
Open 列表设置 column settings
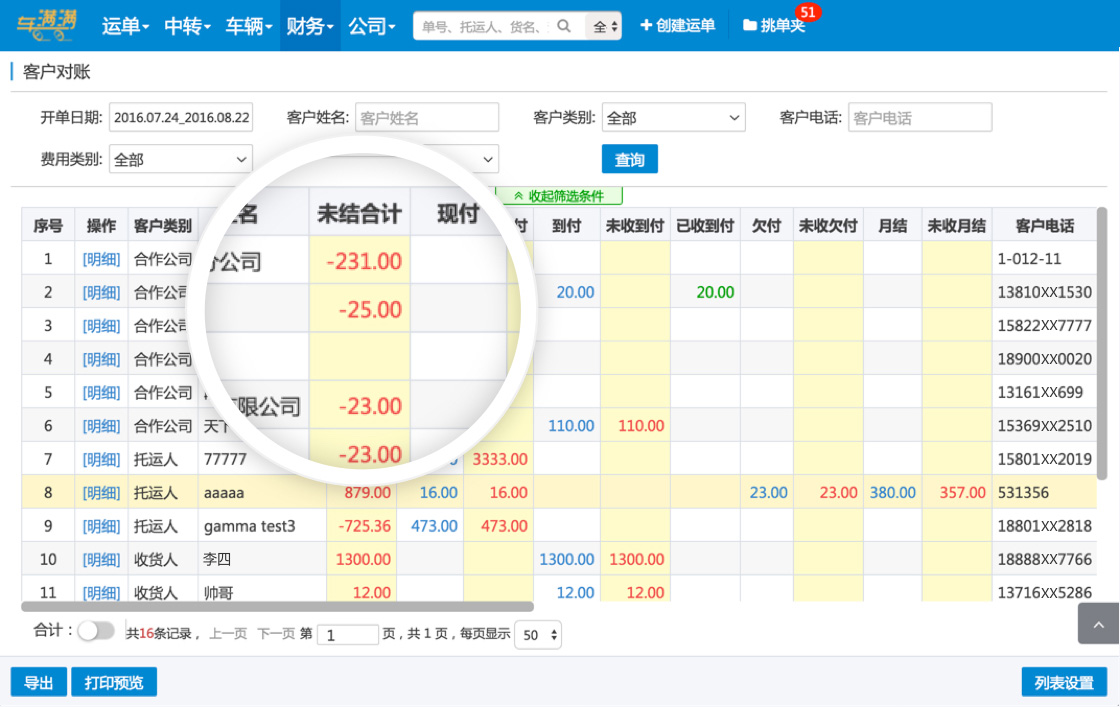(1064, 683)
